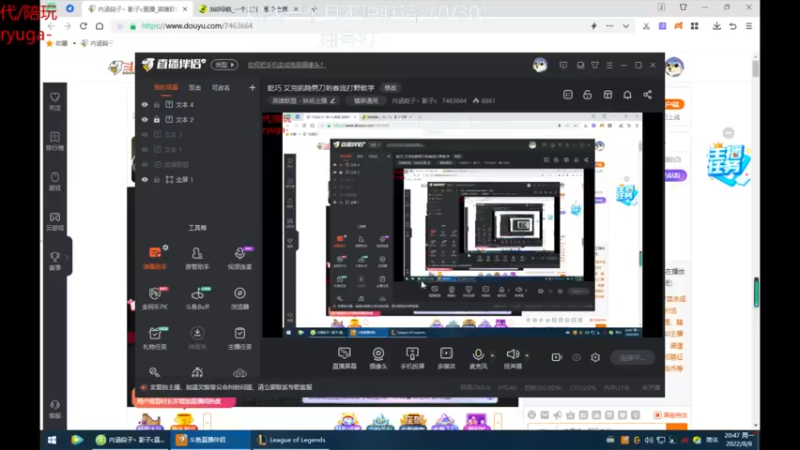Open the 弹幕助手 danmaku assistant tool
Screen dimensions: 800x450
[x=155, y=258]
